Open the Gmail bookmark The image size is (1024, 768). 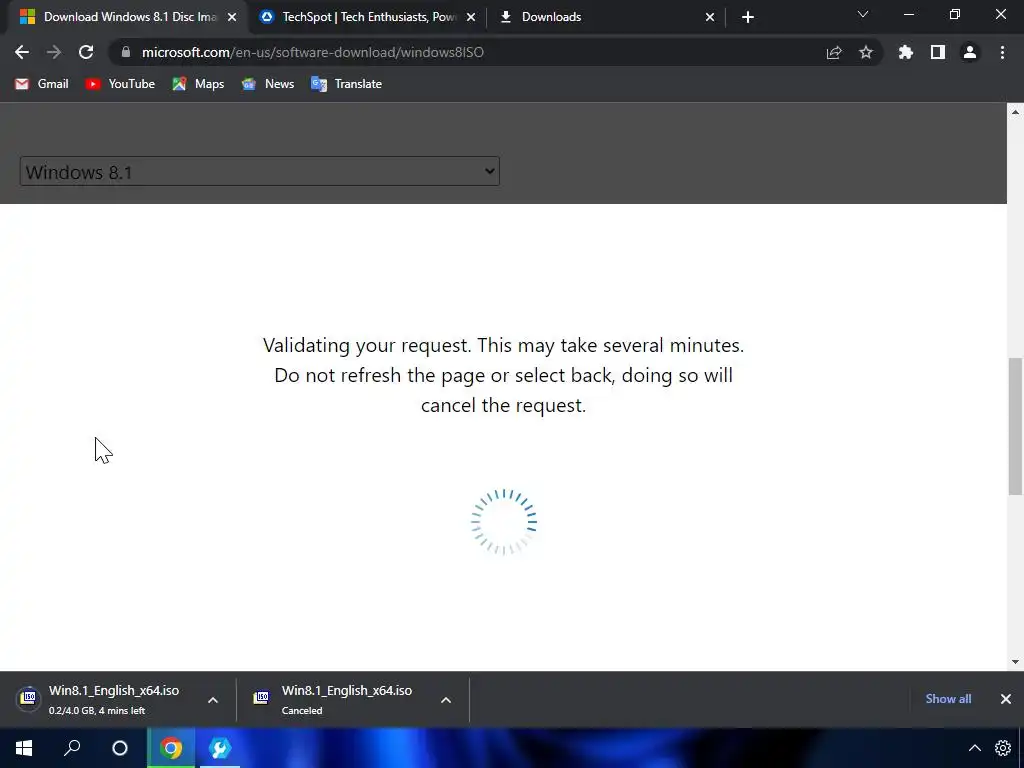(x=42, y=84)
